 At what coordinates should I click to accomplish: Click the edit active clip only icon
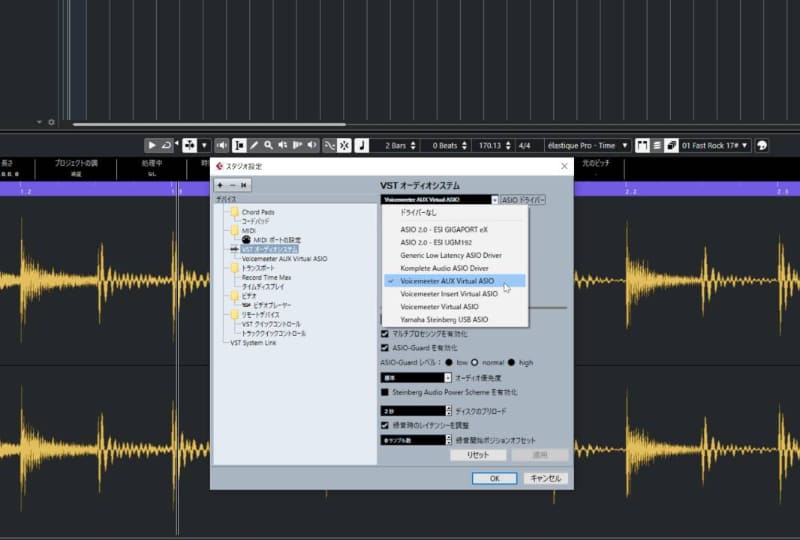671,145
